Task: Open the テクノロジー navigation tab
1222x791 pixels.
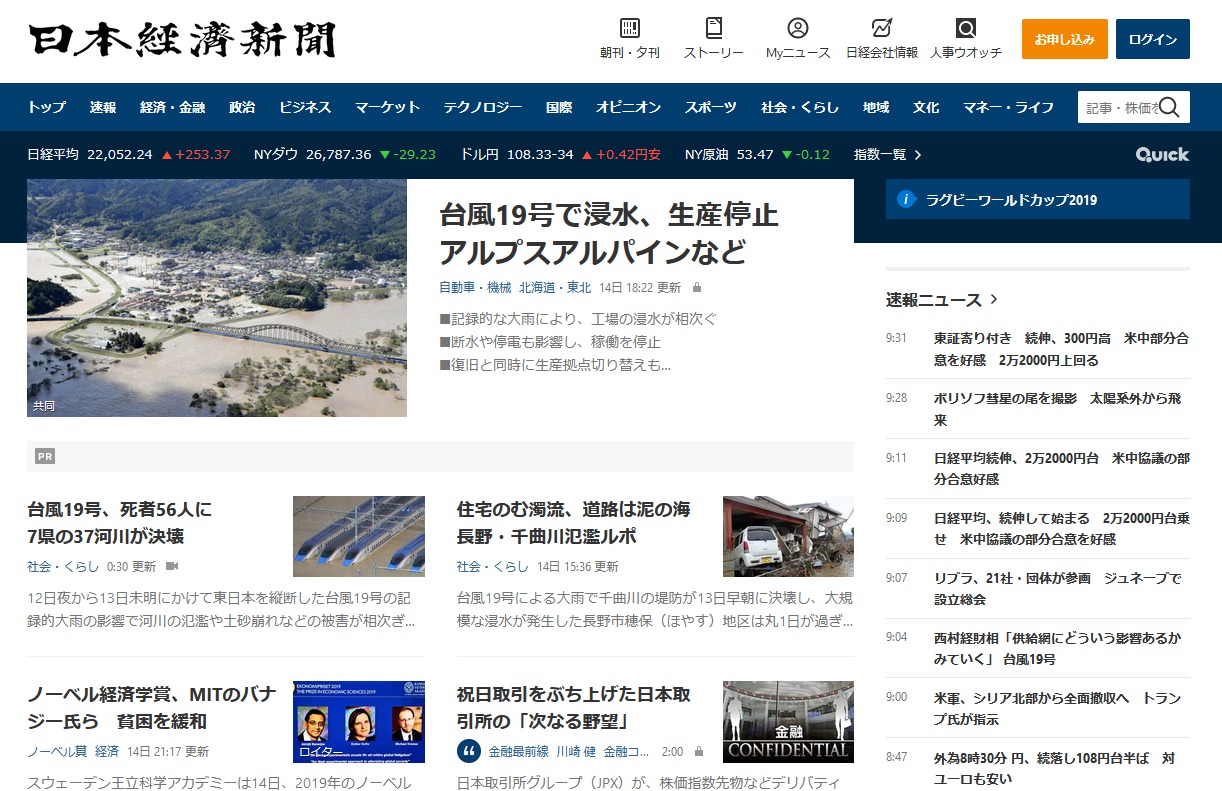Action: coord(483,107)
